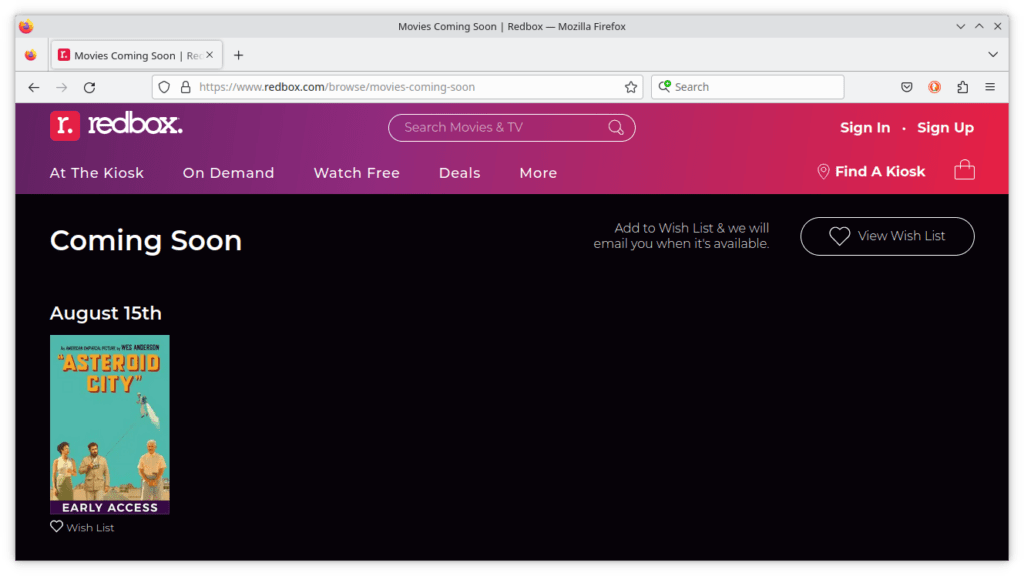Focus the Search Movies & TV field
Screen dimensions: 1024x576
pyautogui.click(x=511, y=128)
